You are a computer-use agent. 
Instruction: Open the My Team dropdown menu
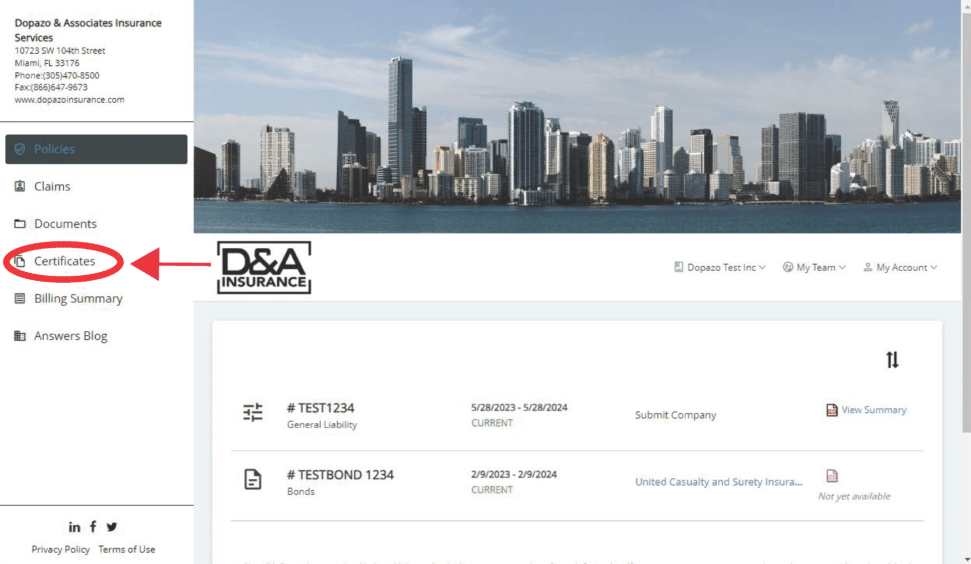814,268
